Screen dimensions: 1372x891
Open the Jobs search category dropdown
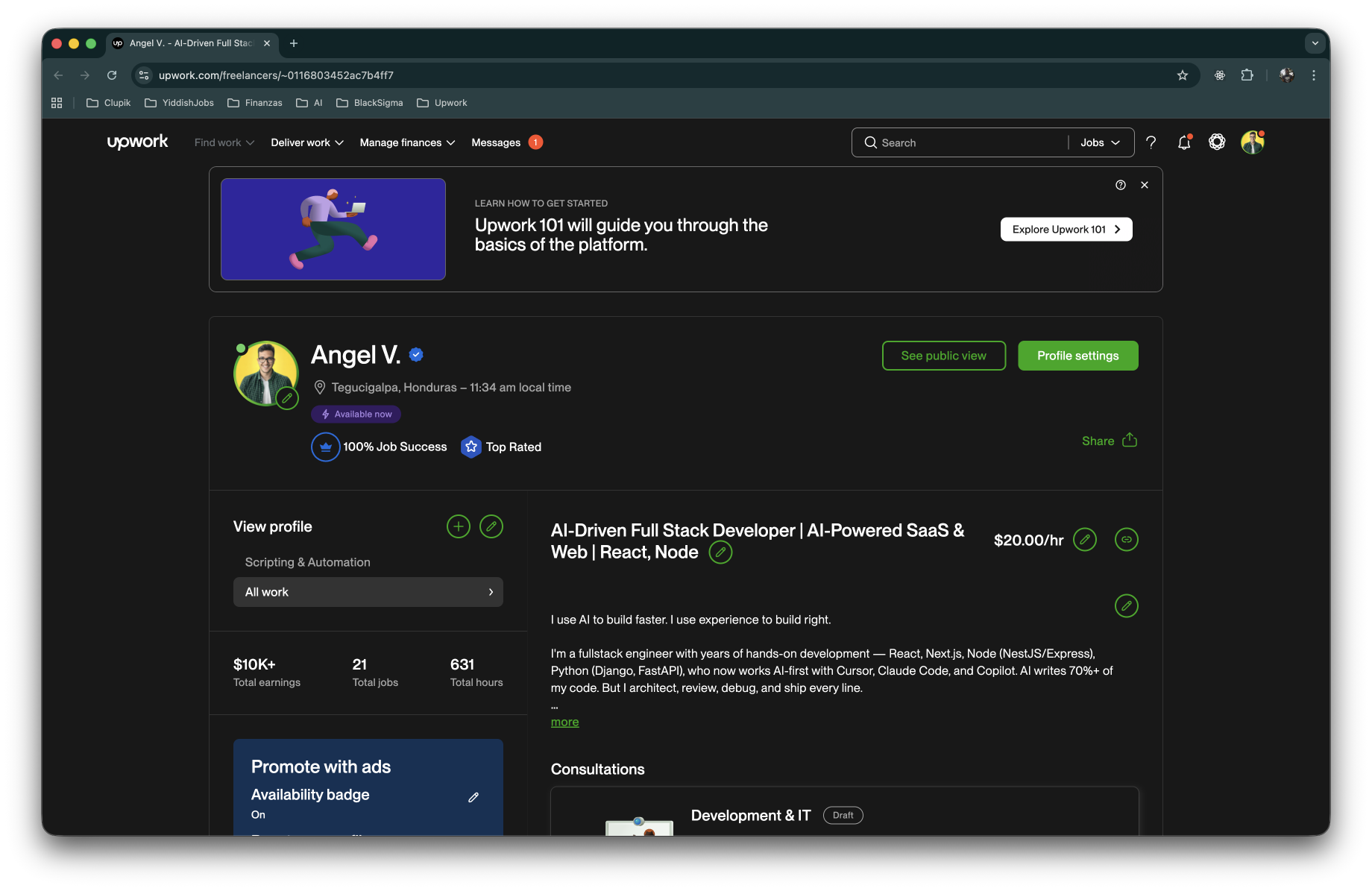click(1101, 142)
